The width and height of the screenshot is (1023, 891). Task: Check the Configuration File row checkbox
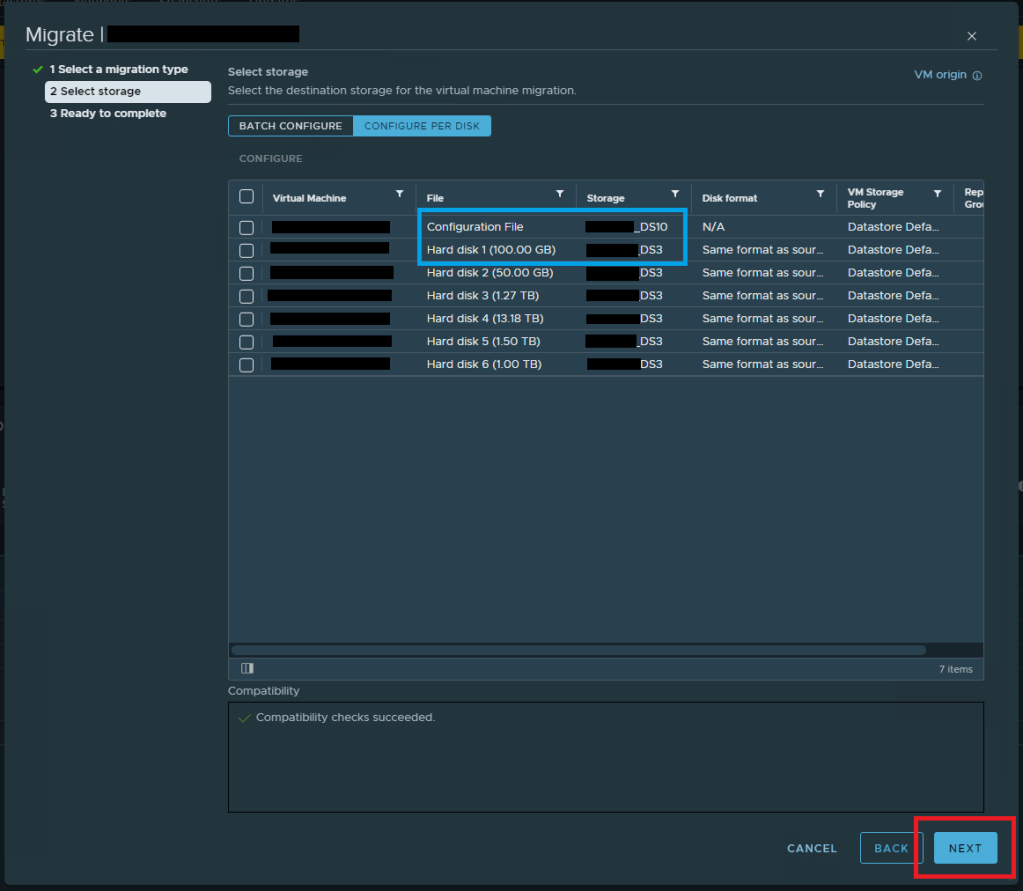[247, 227]
